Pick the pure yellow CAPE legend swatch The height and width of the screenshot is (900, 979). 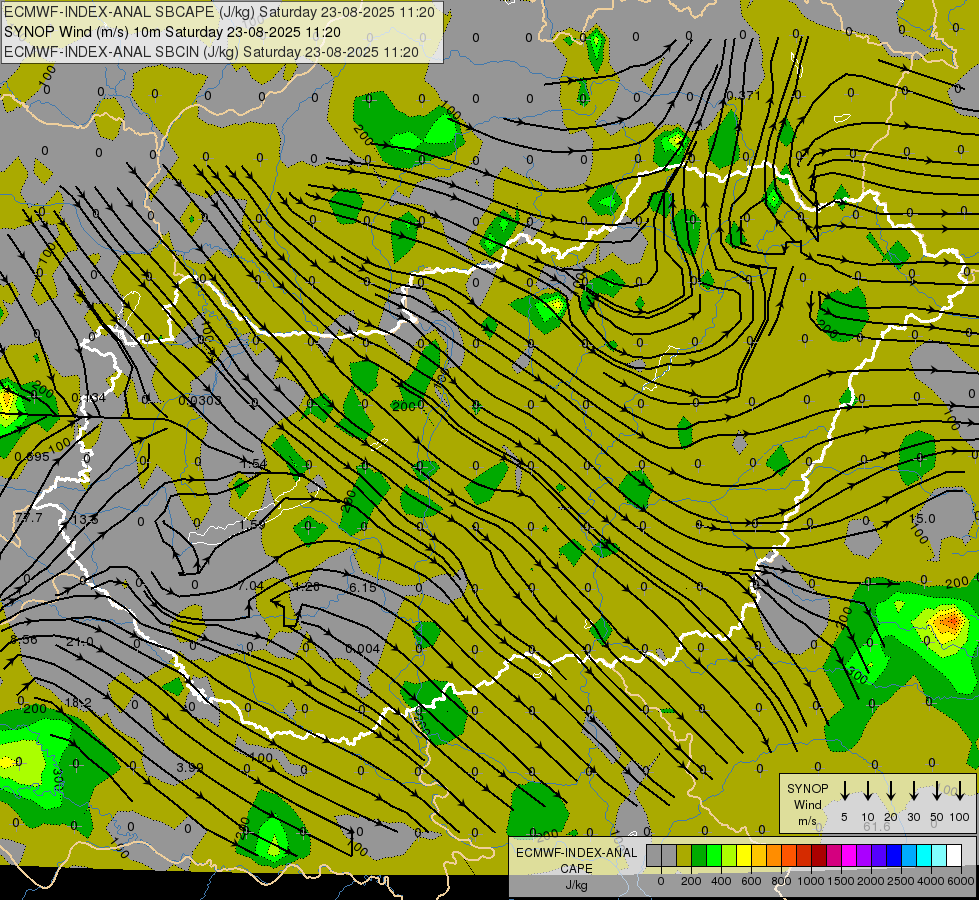click(x=744, y=855)
